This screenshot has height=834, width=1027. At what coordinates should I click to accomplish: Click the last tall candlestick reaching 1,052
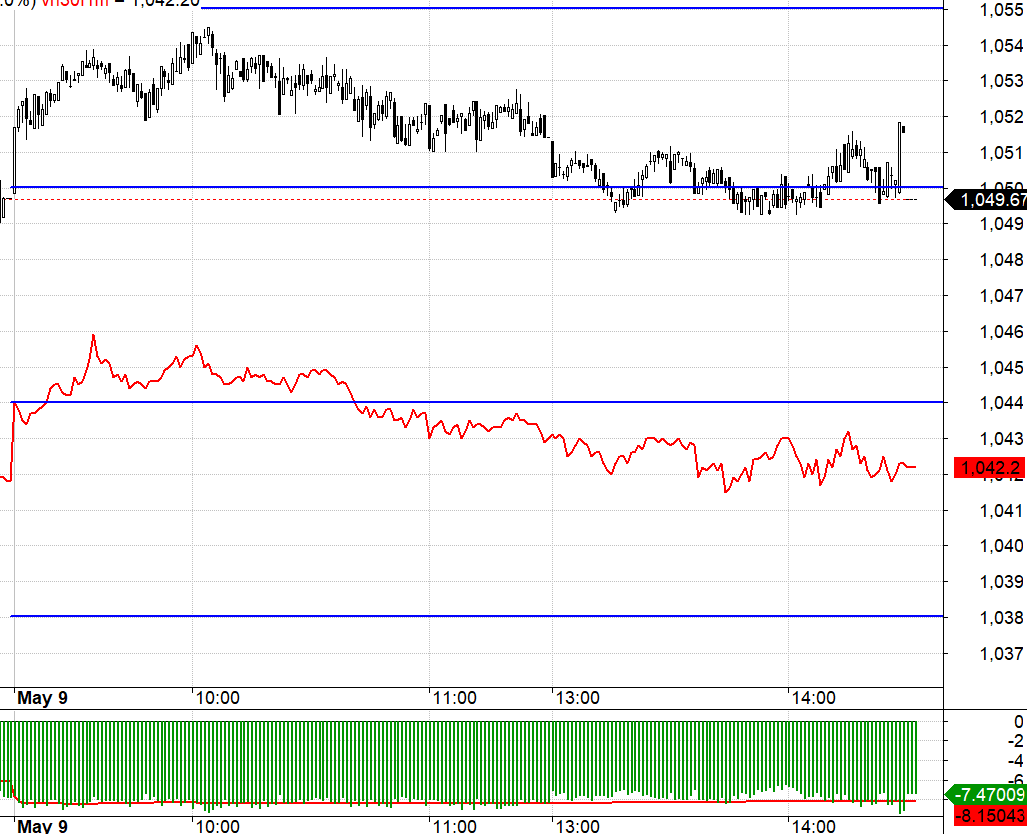pyautogui.click(x=901, y=155)
